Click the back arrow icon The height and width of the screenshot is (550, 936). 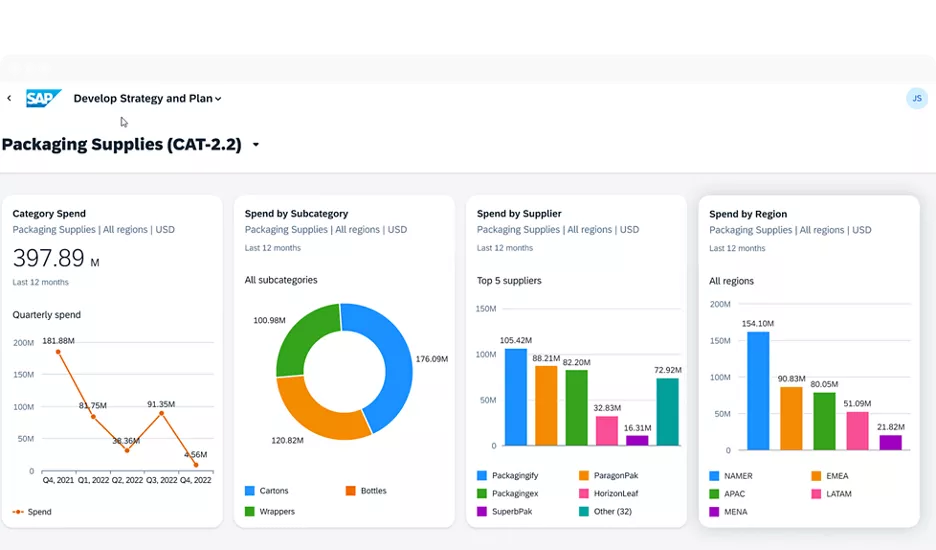9,99
